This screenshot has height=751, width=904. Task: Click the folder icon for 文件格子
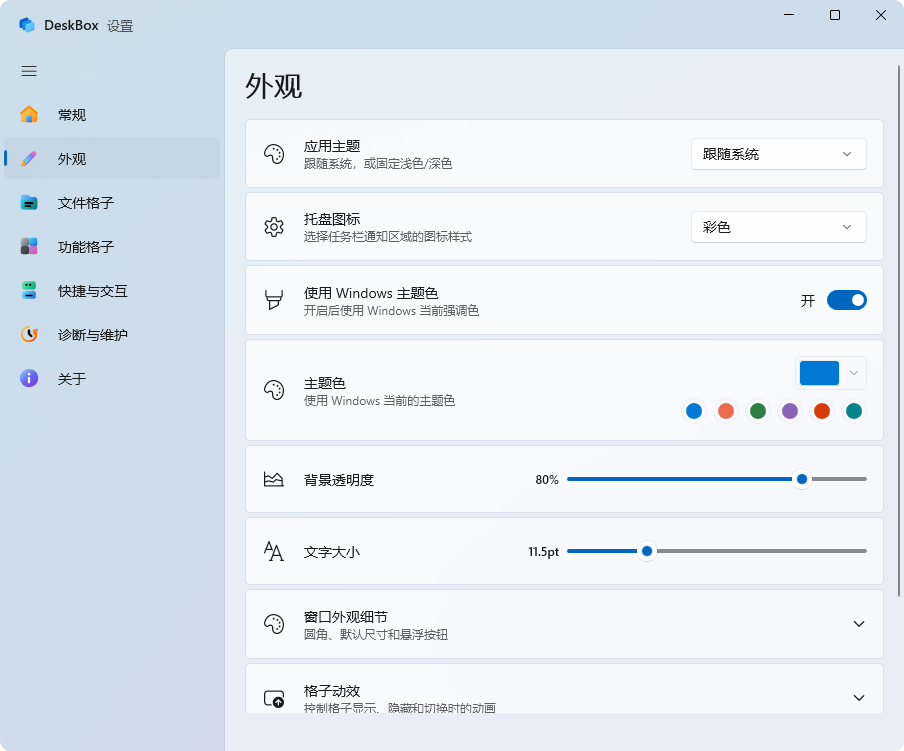coord(29,202)
